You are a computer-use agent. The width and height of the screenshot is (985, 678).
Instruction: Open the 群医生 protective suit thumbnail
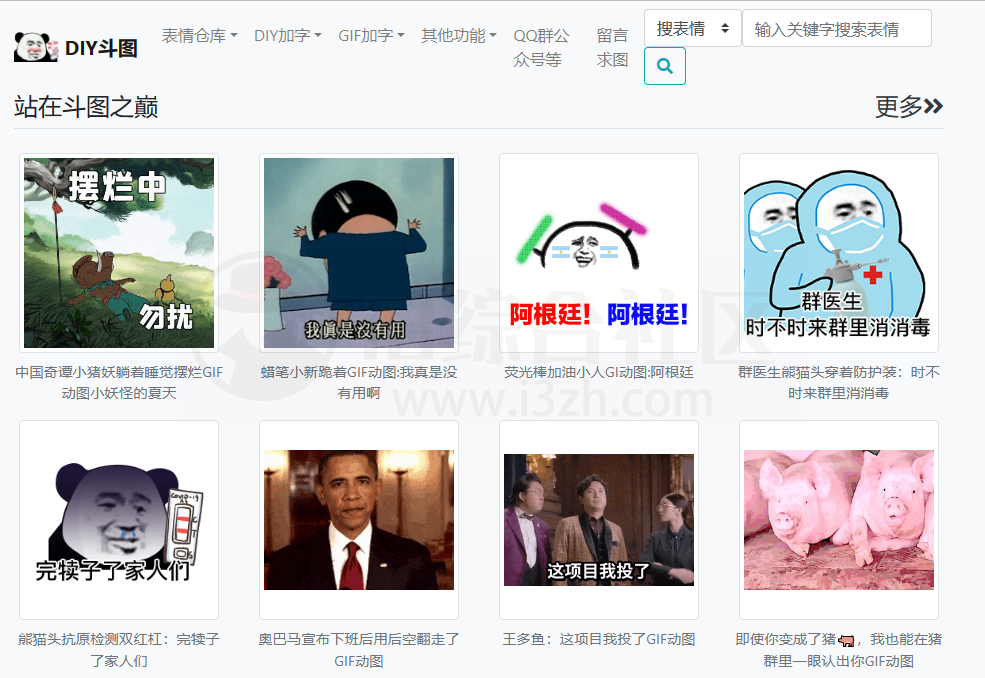click(839, 253)
